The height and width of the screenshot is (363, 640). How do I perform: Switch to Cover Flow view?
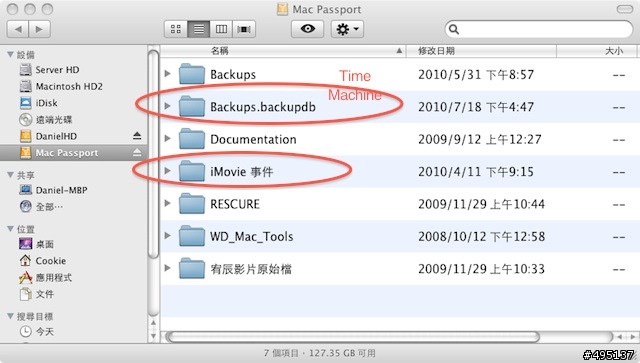click(244, 29)
